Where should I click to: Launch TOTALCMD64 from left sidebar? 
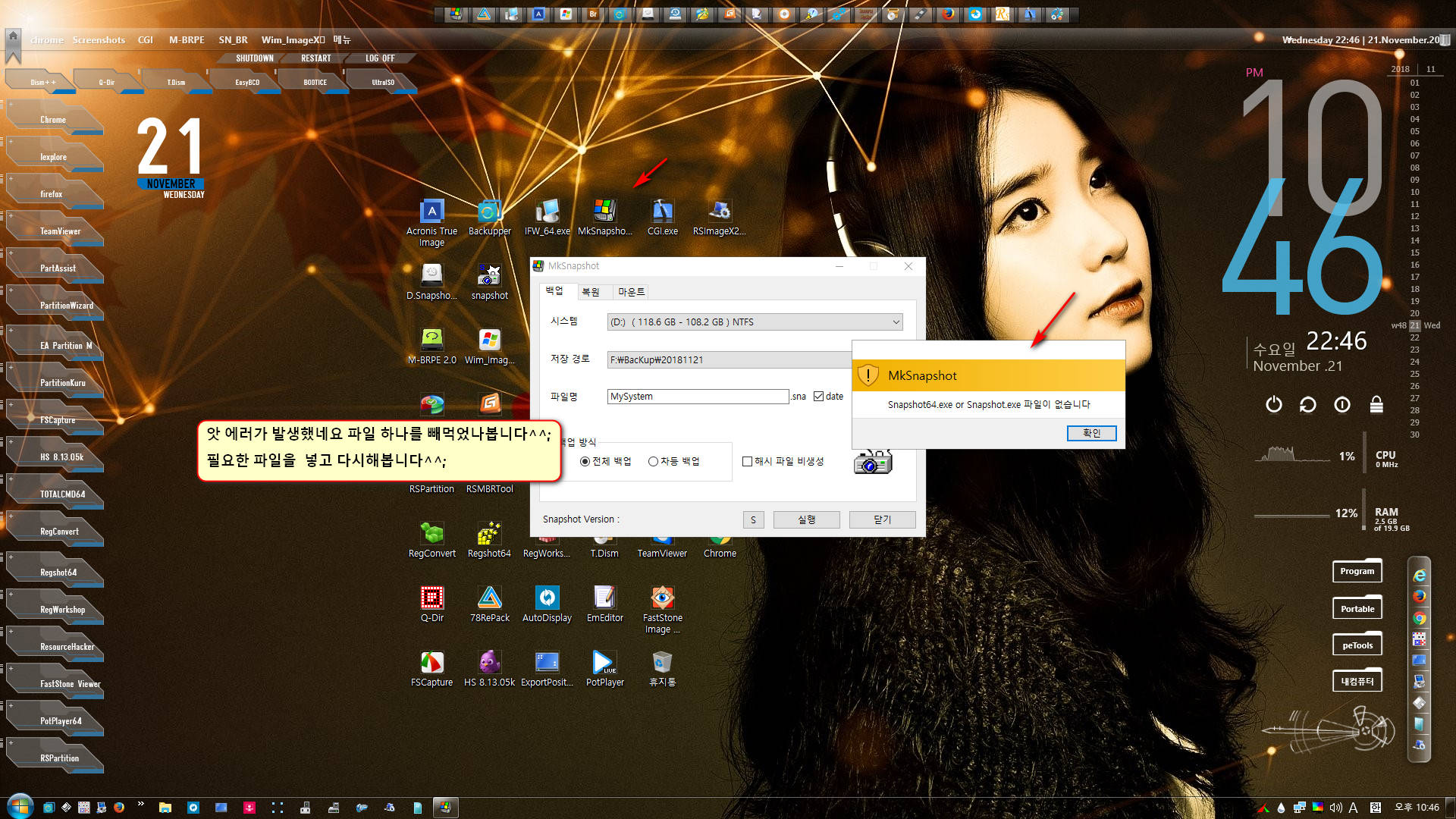(57, 492)
